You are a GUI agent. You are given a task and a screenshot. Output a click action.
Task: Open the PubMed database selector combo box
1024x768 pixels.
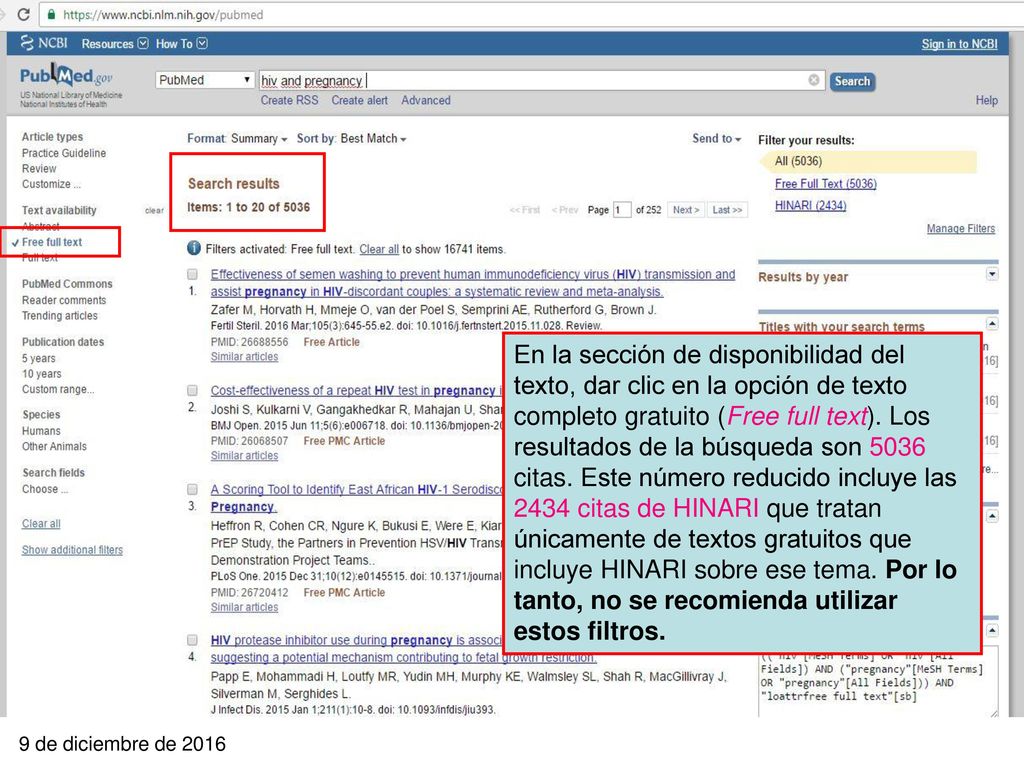[x=204, y=80]
